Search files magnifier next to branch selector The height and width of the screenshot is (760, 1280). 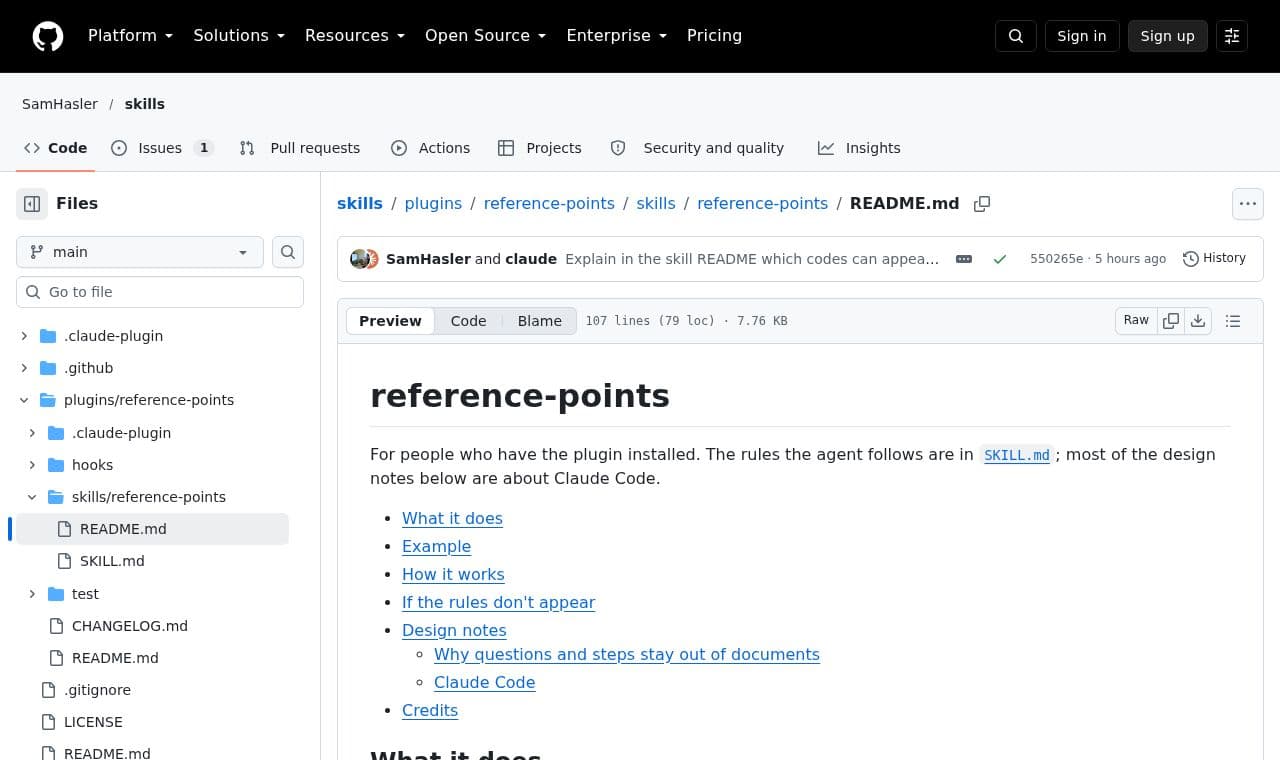click(288, 252)
